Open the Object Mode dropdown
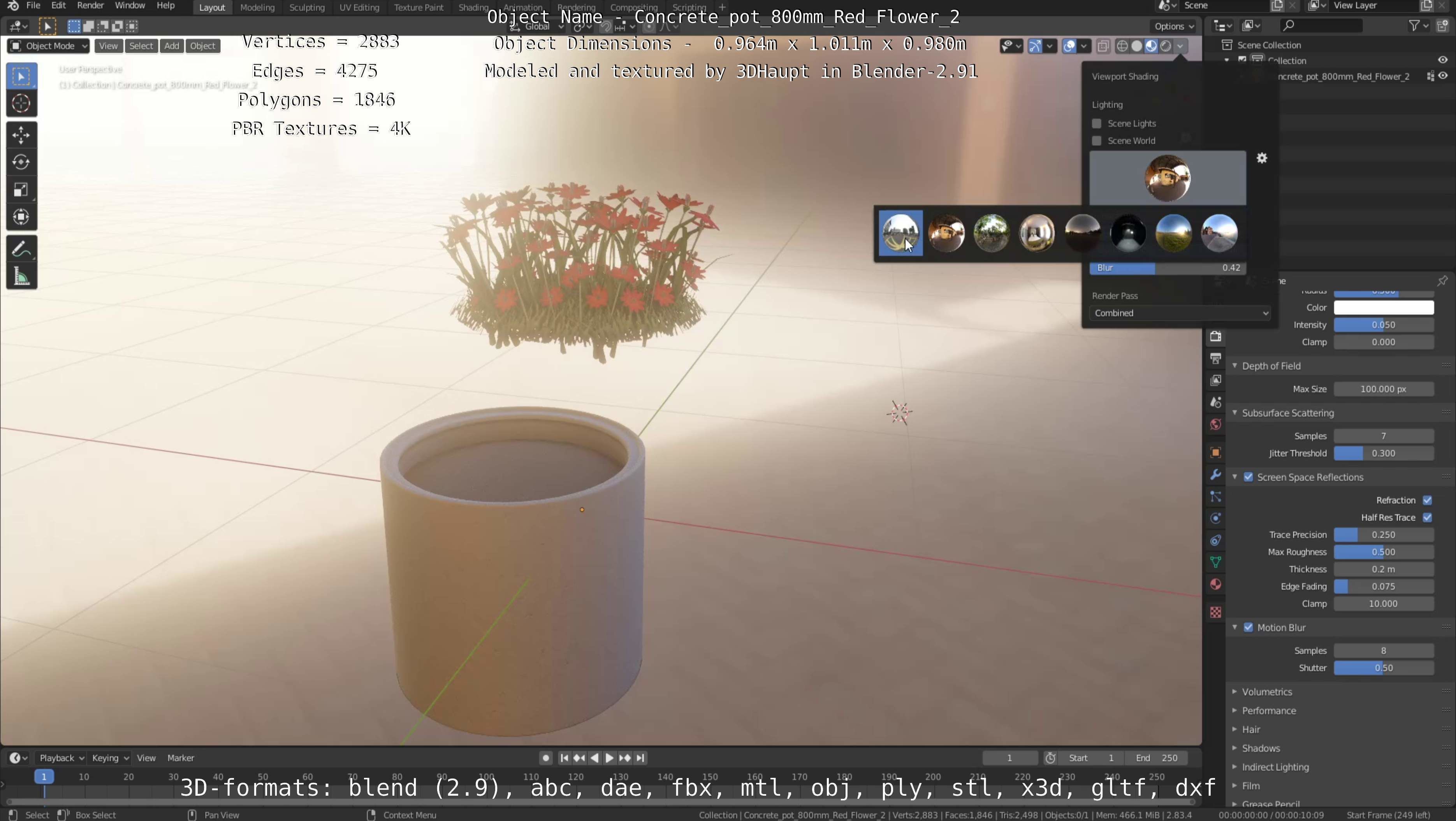The image size is (1456, 821). point(49,46)
